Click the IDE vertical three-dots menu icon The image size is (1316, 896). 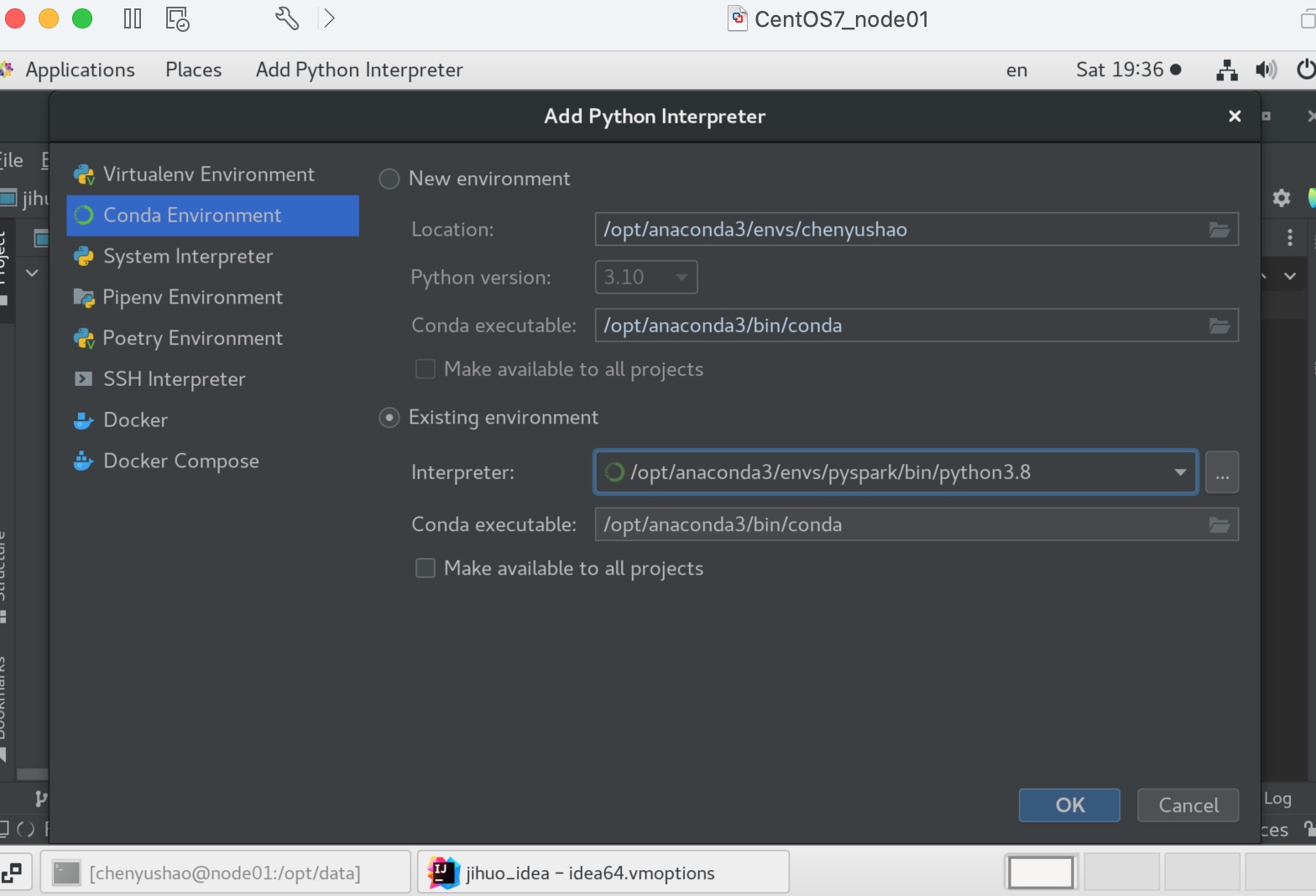point(1290,238)
